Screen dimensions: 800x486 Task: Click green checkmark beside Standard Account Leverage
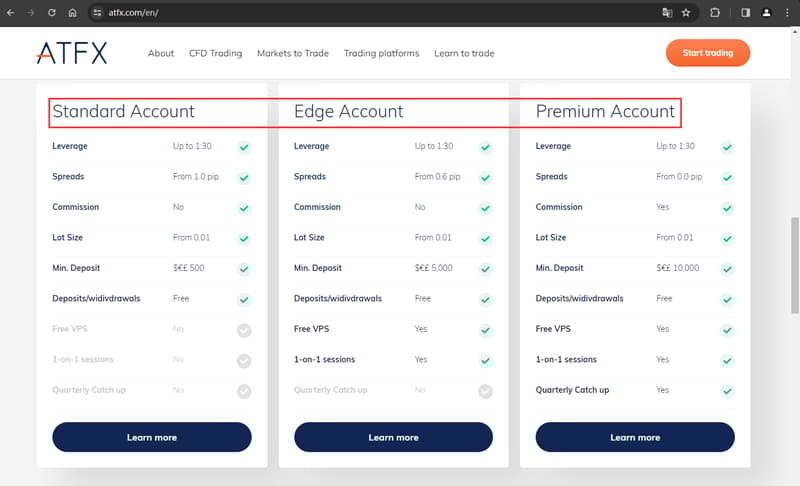pyautogui.click(x=244, y=147)
